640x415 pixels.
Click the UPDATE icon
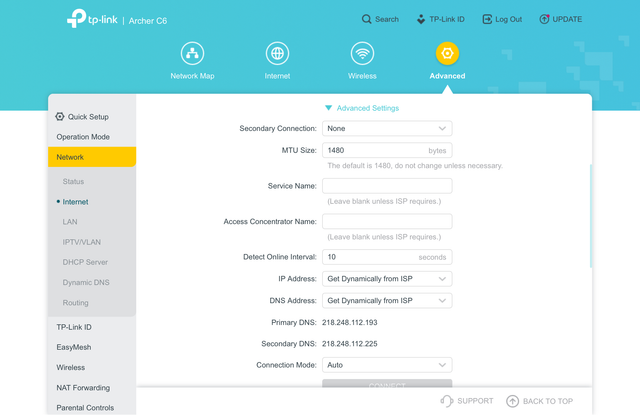pyautogui.click(x=545, y=19)
